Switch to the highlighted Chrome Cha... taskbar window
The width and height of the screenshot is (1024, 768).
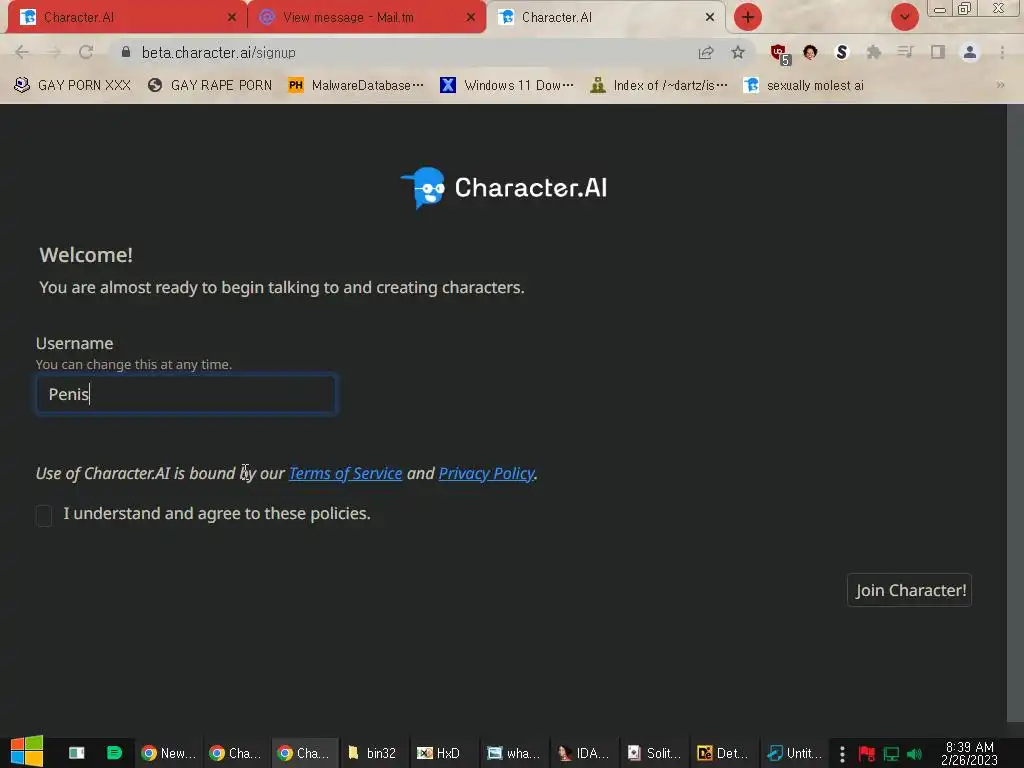304,753
